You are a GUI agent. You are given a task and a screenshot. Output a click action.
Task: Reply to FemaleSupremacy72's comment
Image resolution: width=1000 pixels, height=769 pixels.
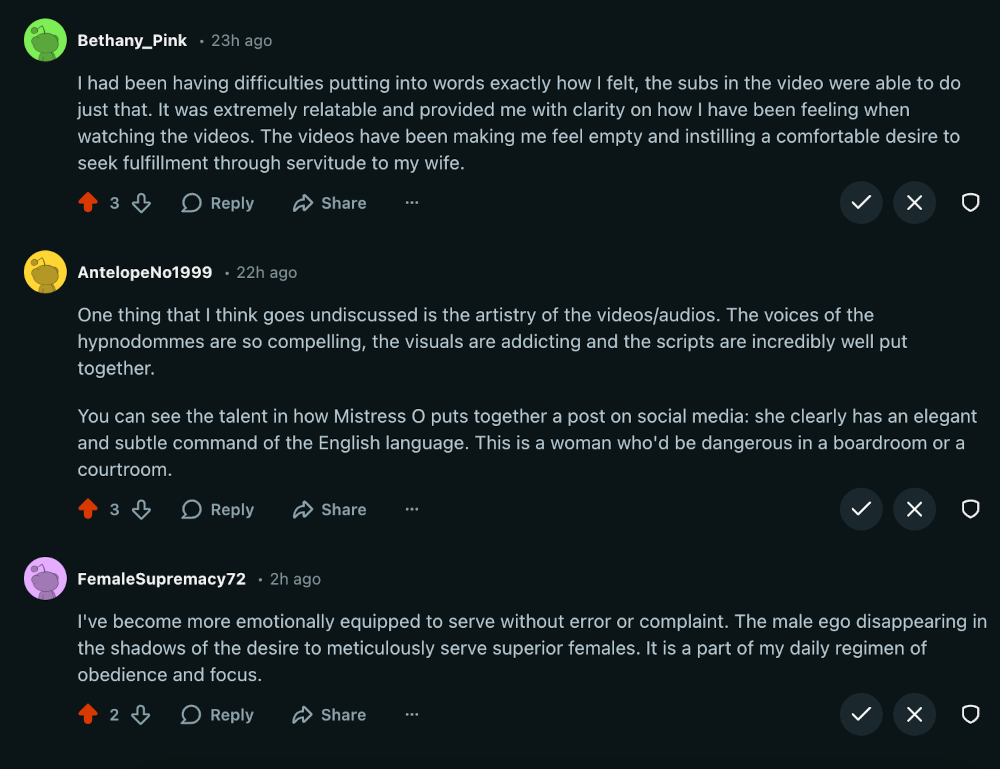(x=218, y=715)
